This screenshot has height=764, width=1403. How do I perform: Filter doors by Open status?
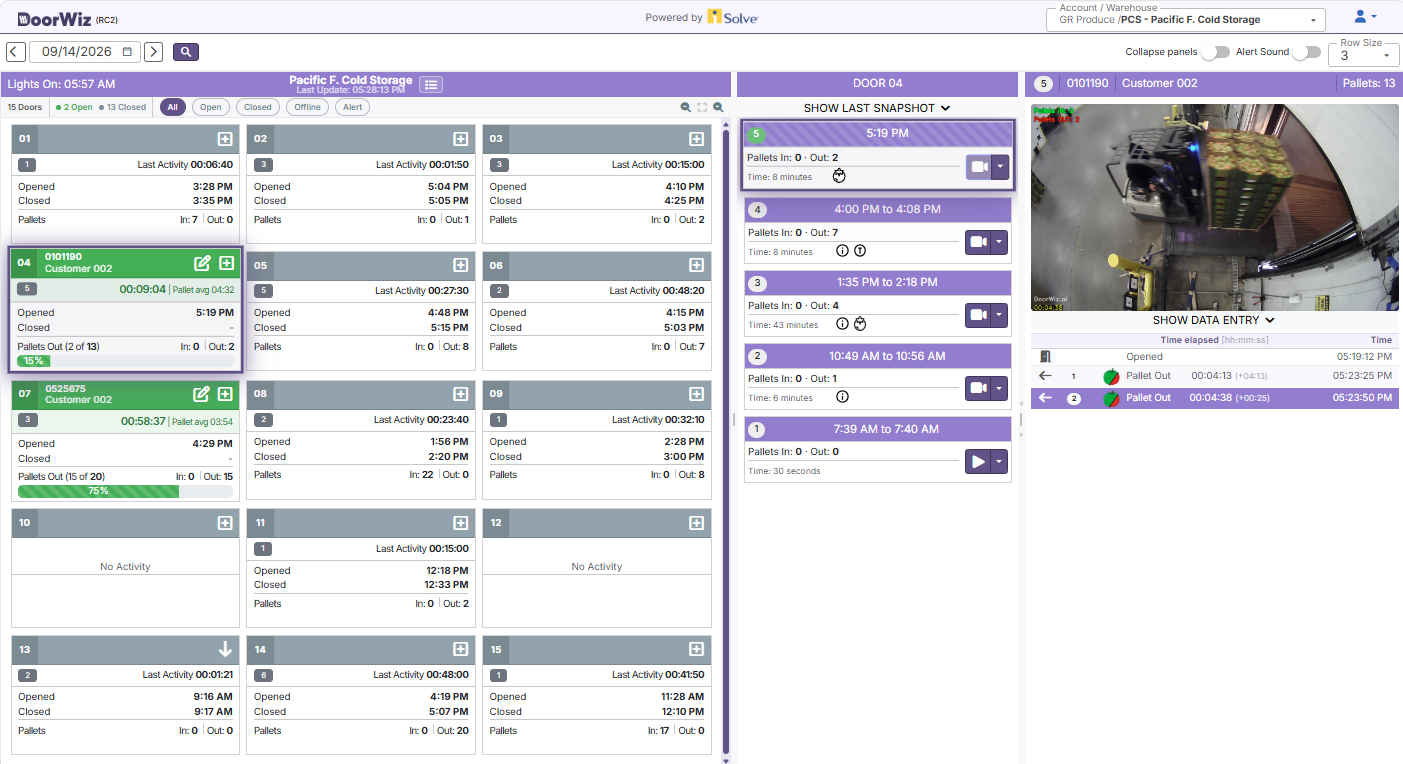(x=210, y=107)
